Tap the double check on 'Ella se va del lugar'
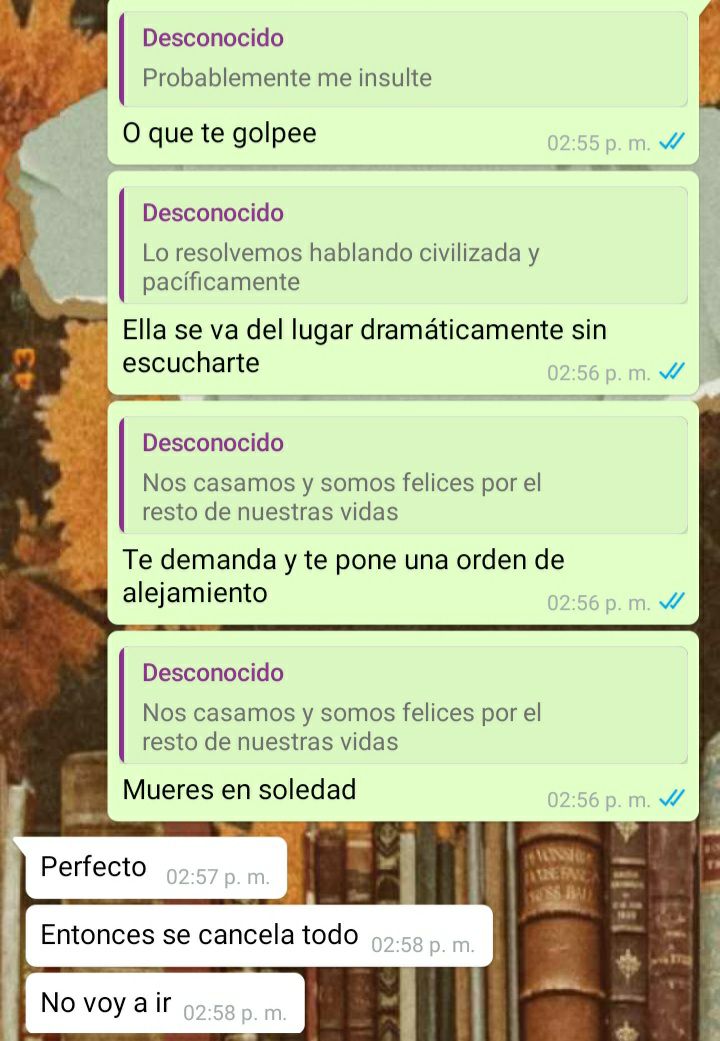Image resolution: width=720 pixels, height=1041 pixels. (672, 371)
